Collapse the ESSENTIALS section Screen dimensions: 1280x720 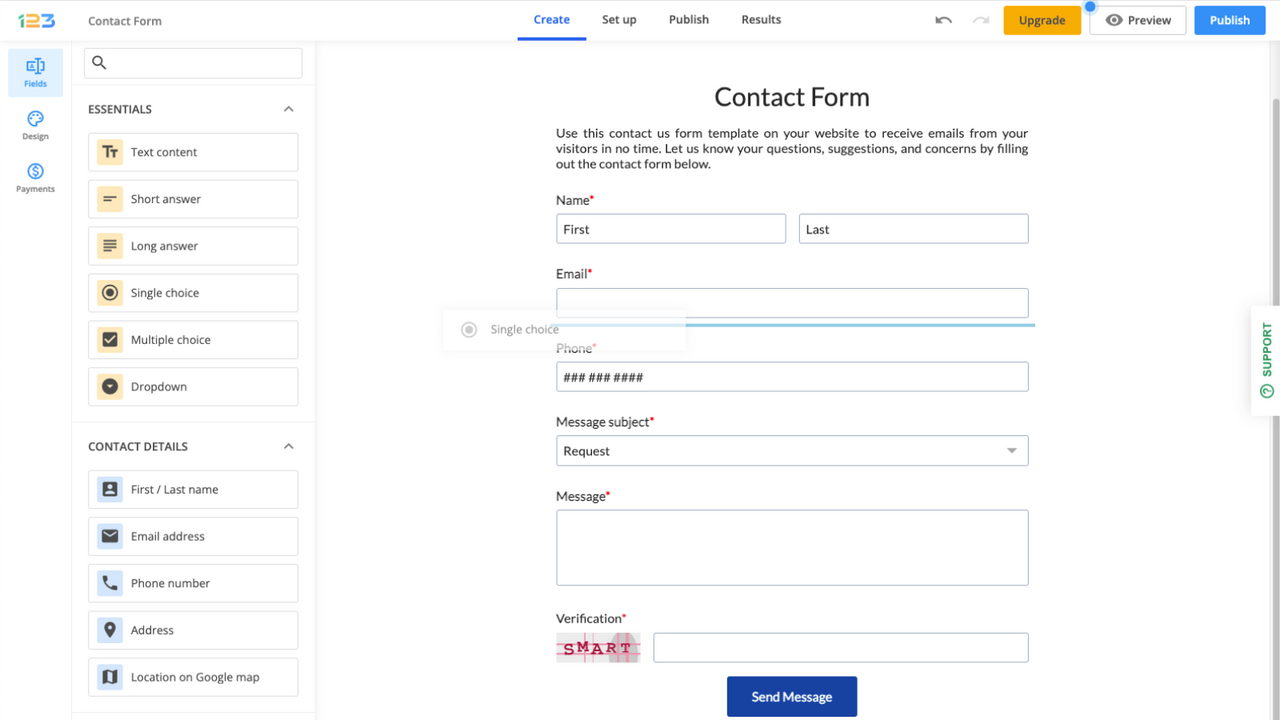coord(288,109)
